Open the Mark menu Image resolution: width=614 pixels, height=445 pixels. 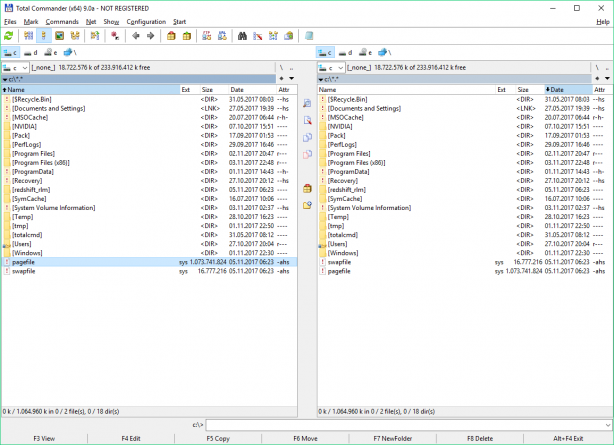(31, 22)
